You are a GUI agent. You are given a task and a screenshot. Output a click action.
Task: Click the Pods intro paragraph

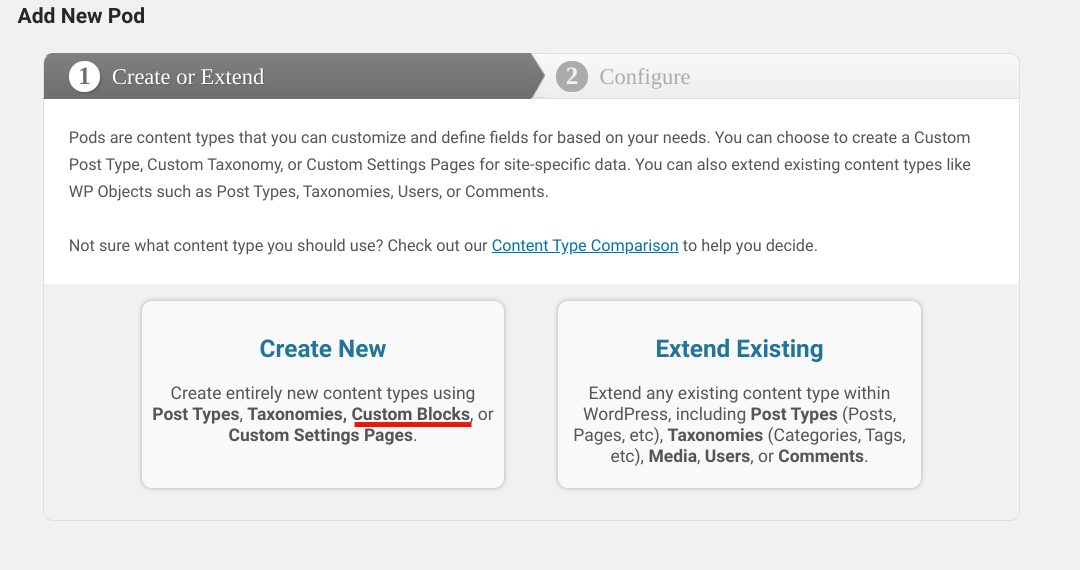click(520, 165)
